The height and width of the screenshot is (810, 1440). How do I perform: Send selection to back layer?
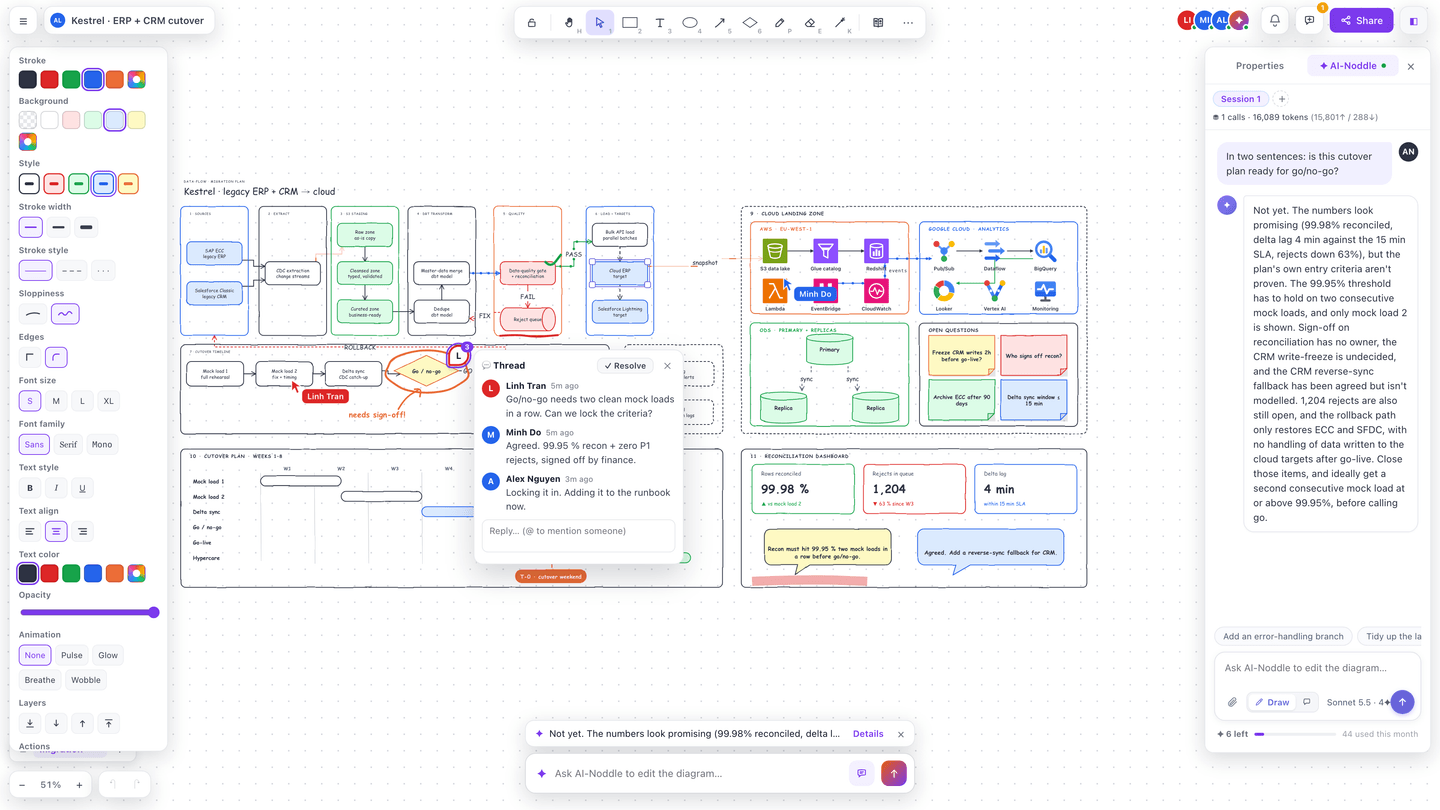coord(30,723)
